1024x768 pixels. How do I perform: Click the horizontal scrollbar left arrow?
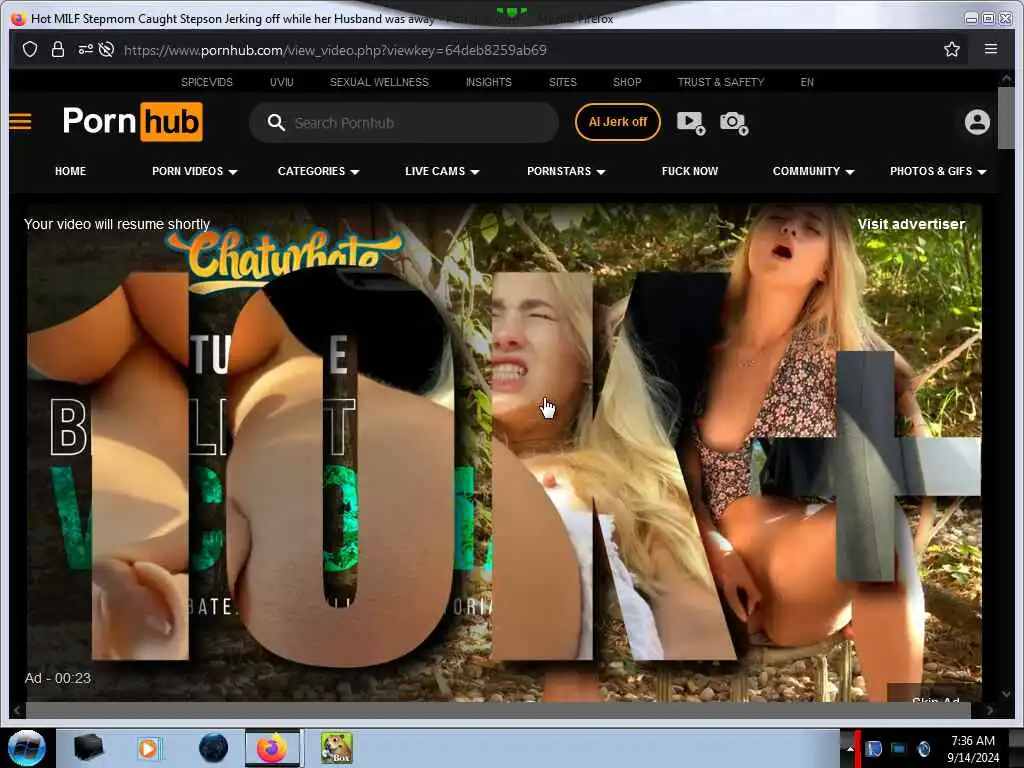click(x=17, y=710)
